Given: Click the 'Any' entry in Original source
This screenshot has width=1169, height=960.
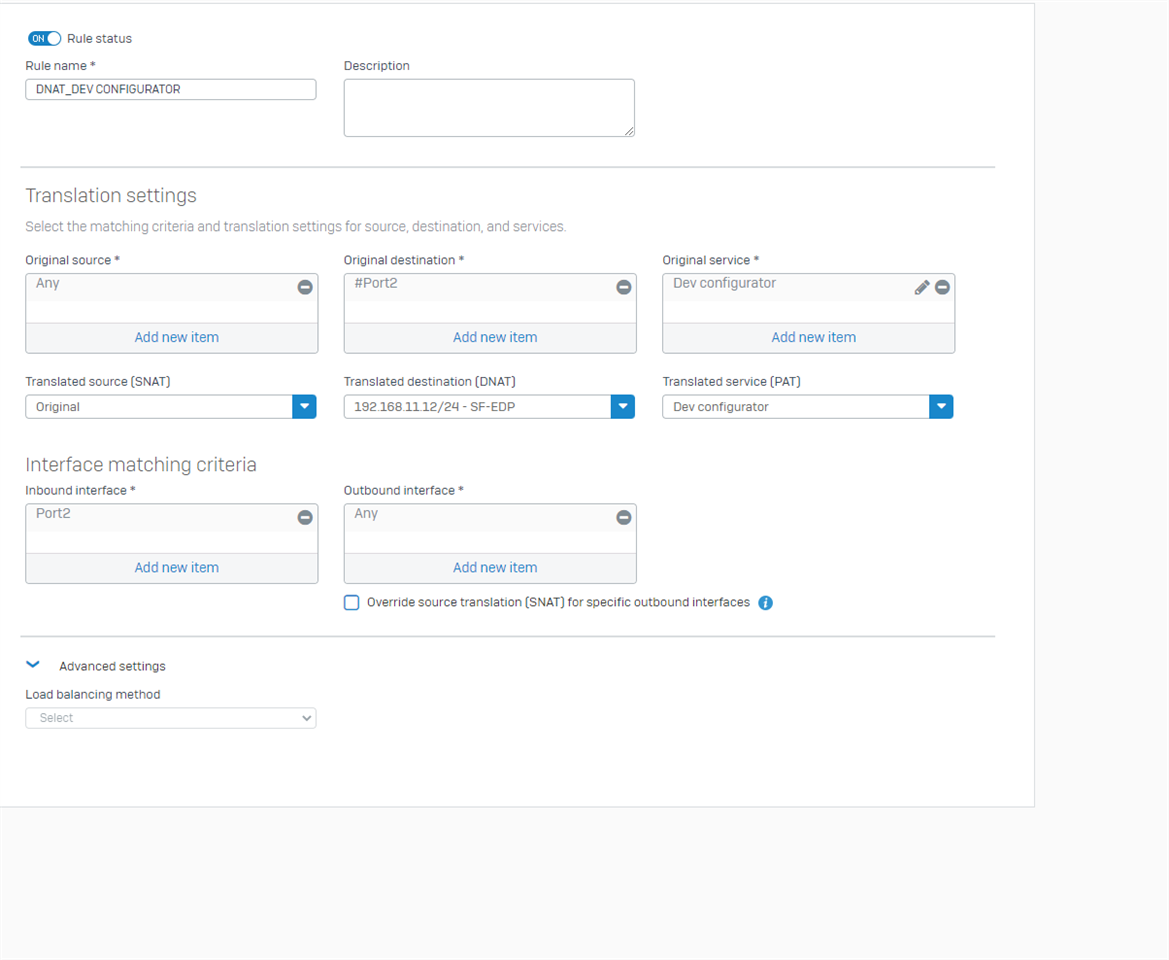Looking at the screenshot, I should coord(48,283).
